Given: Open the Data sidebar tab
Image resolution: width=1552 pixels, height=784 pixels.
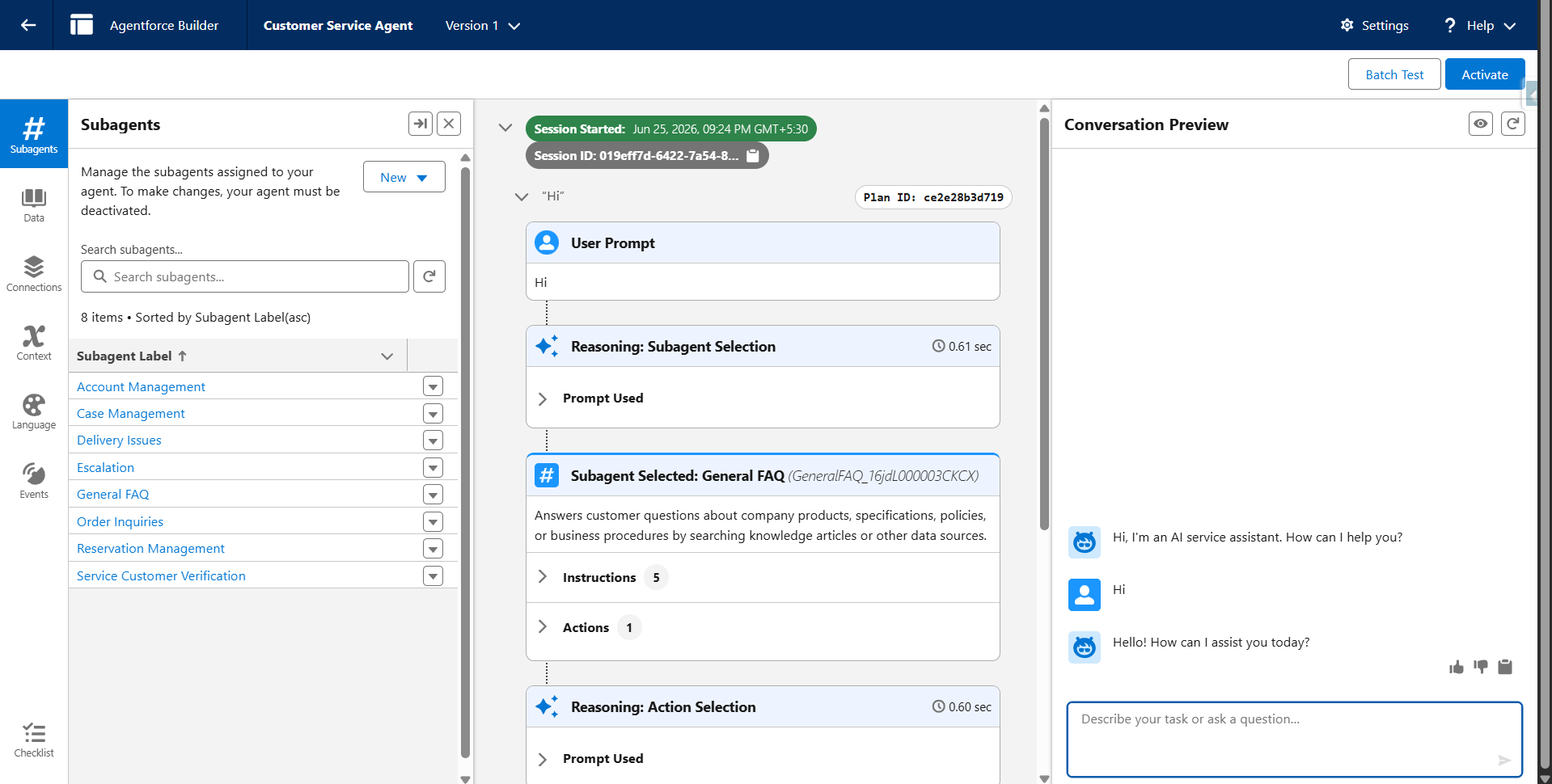Looking at the screenshot, I should 34,205.
